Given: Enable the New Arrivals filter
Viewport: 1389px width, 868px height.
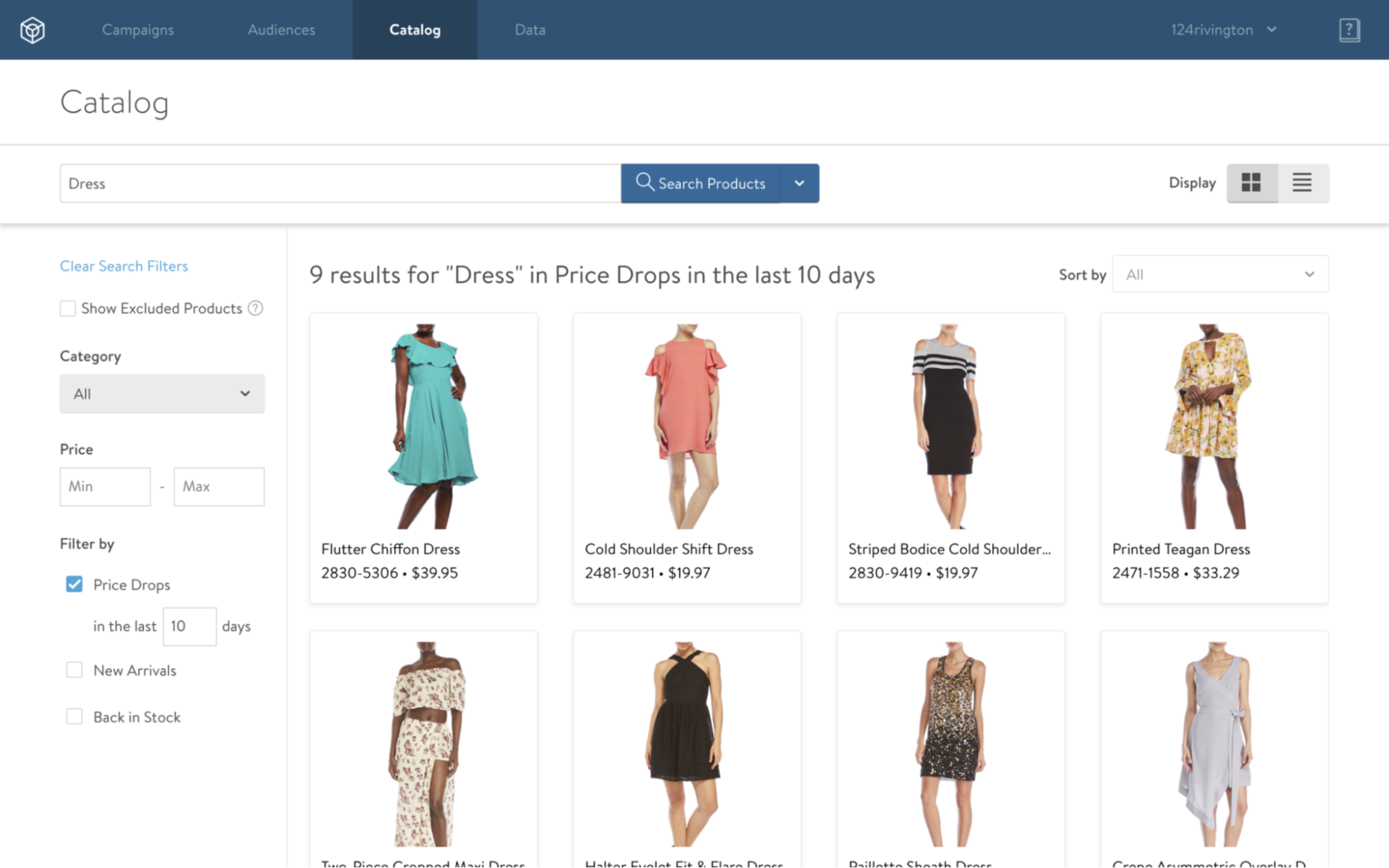Looking at the screenshot, I should tap(75, 670).
